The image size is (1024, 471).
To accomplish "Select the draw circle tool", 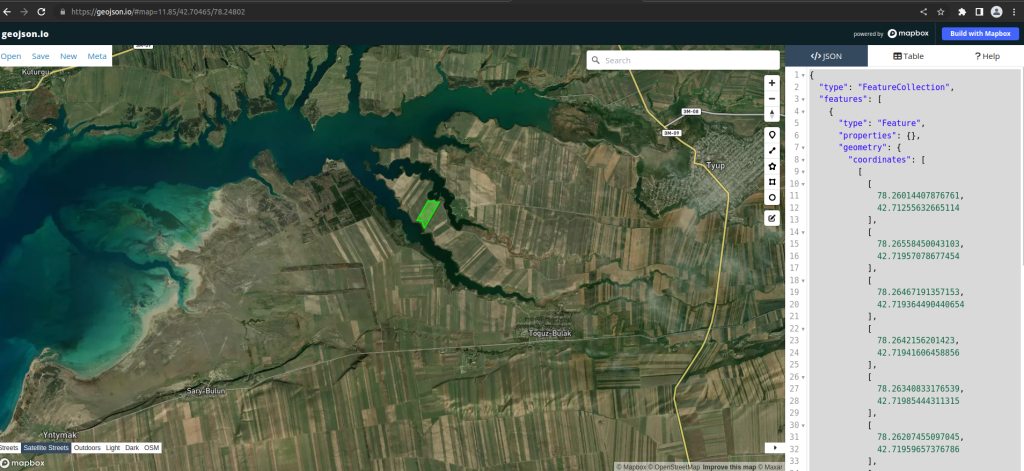I will tap(772, 197).
